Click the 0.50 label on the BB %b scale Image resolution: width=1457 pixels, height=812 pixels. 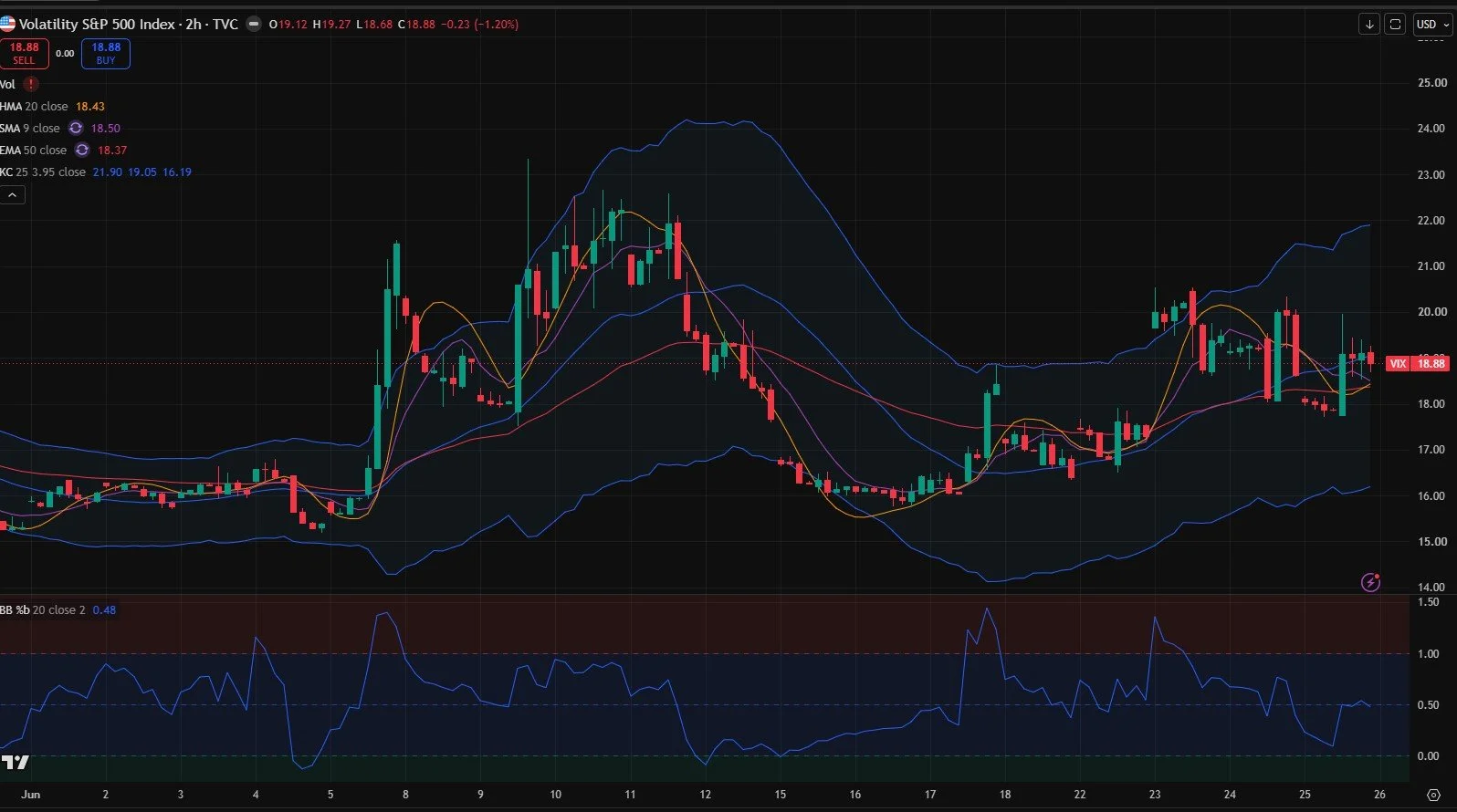click(x=1428, y=705)
